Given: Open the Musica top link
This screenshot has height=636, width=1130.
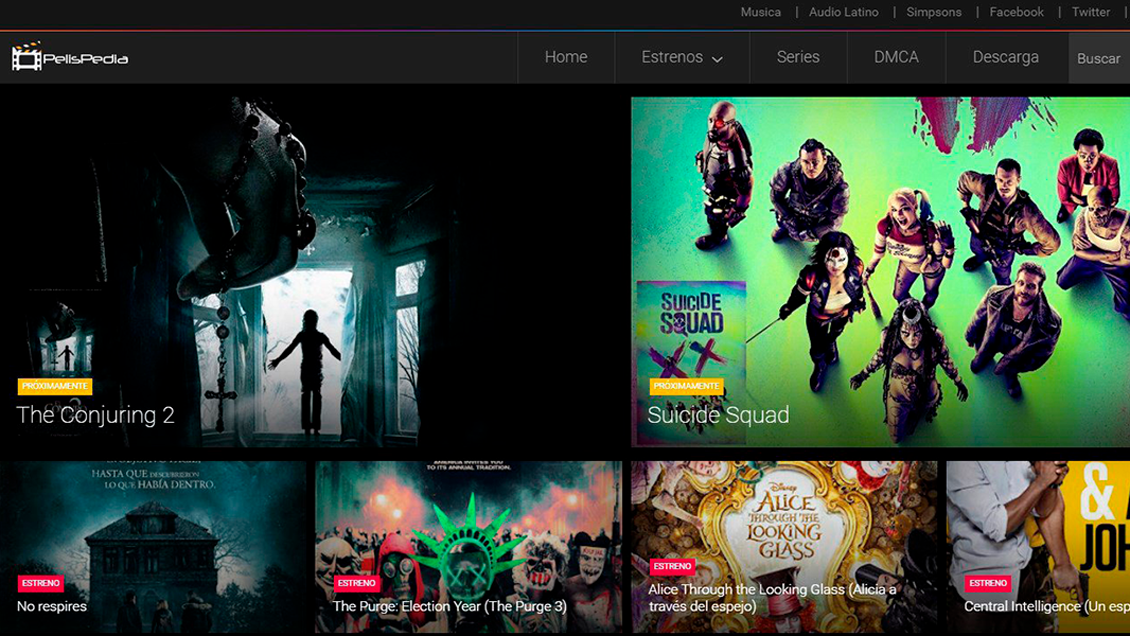Looking at the screenshot, I should tap(761, 12).
